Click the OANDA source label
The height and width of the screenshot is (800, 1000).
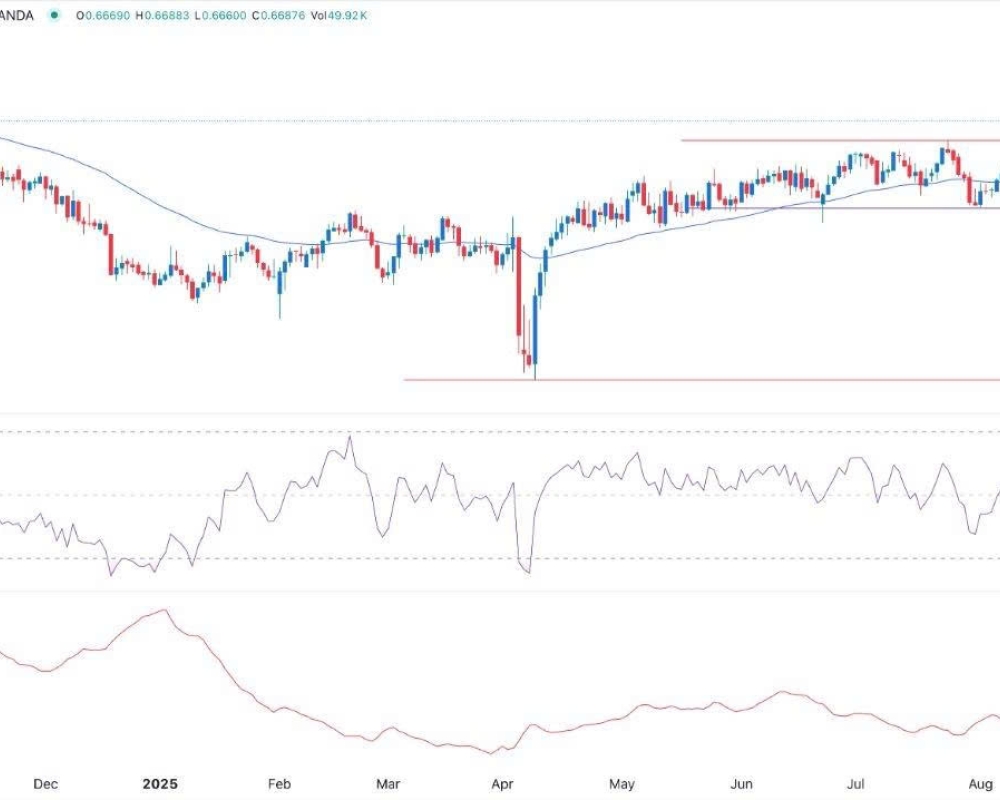[x=17, y=16]
